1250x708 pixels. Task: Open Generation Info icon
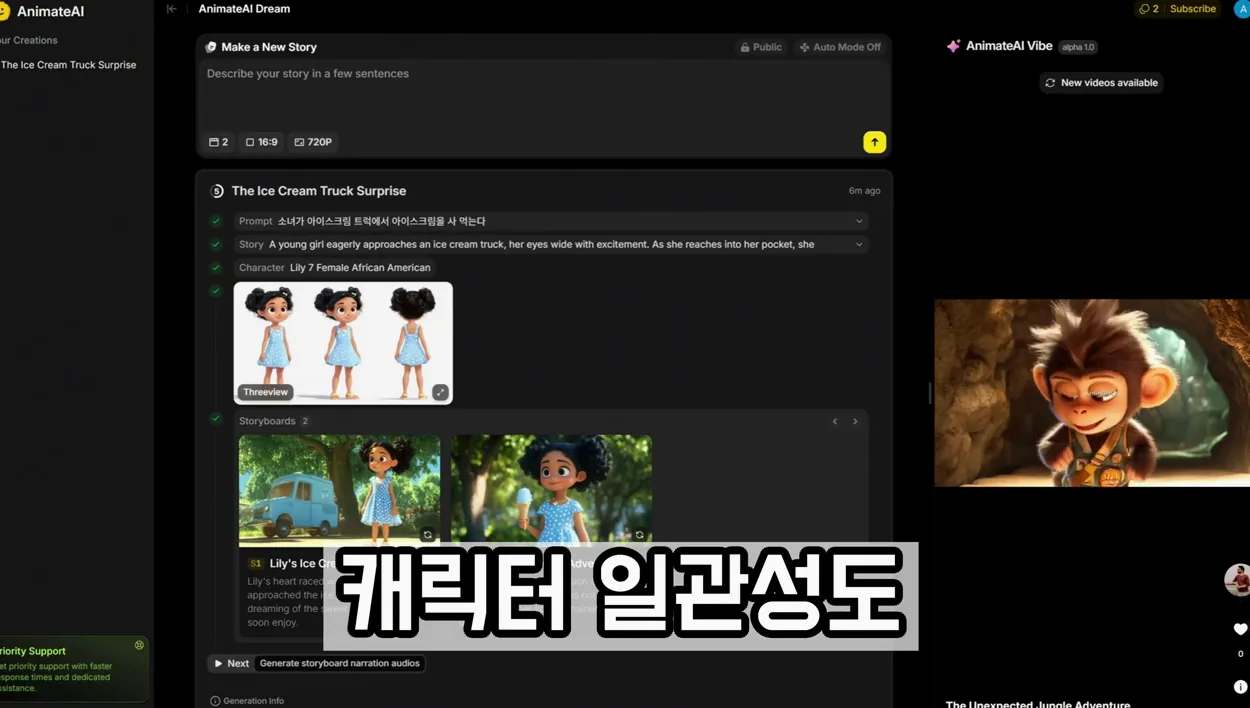click(215, 701)
